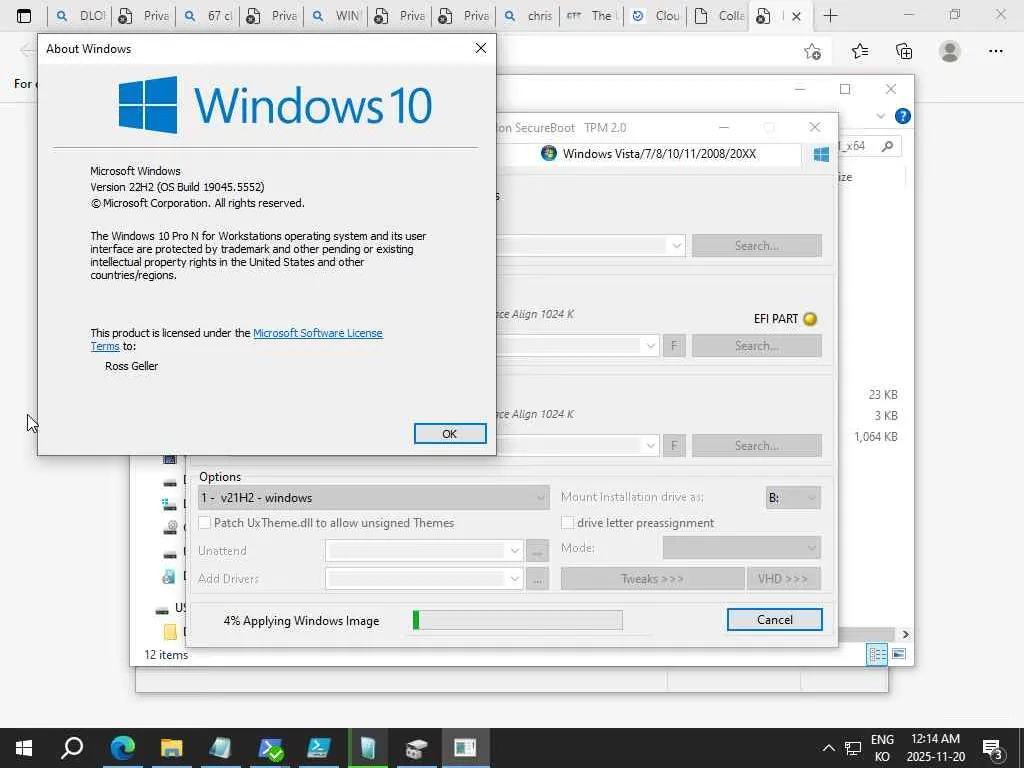Select the file sized 23 KB
This screenshot has width=1024, height=768.
883,394
